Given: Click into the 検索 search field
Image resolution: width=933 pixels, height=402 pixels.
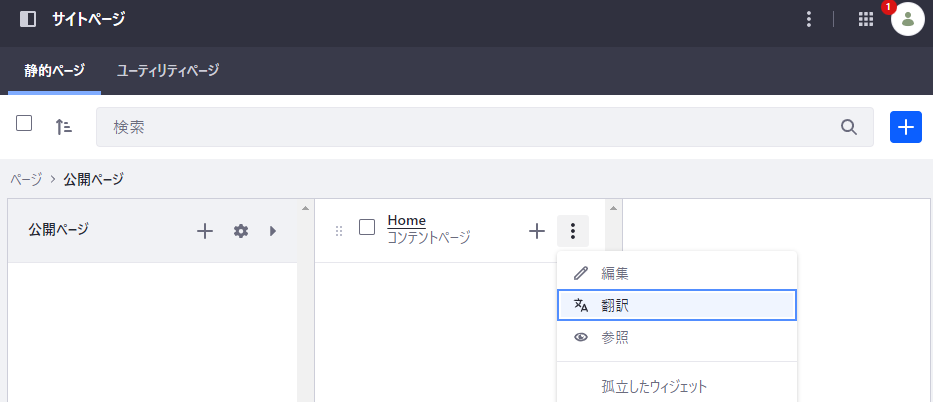Looking at the screenshot, I should [x=470, y=127].
